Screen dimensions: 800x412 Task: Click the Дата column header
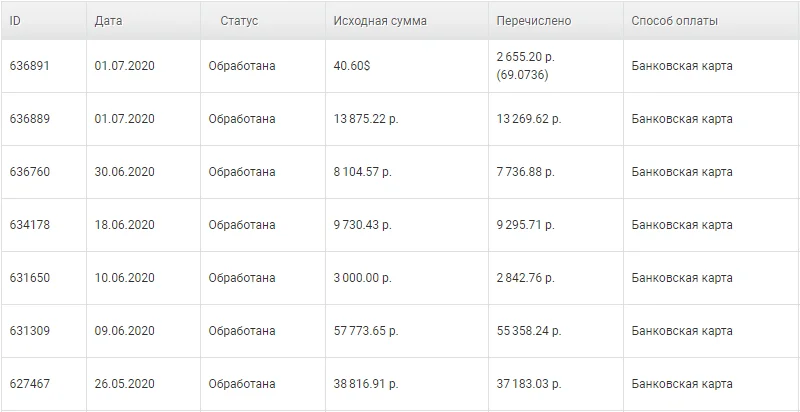tap(108, 21)
